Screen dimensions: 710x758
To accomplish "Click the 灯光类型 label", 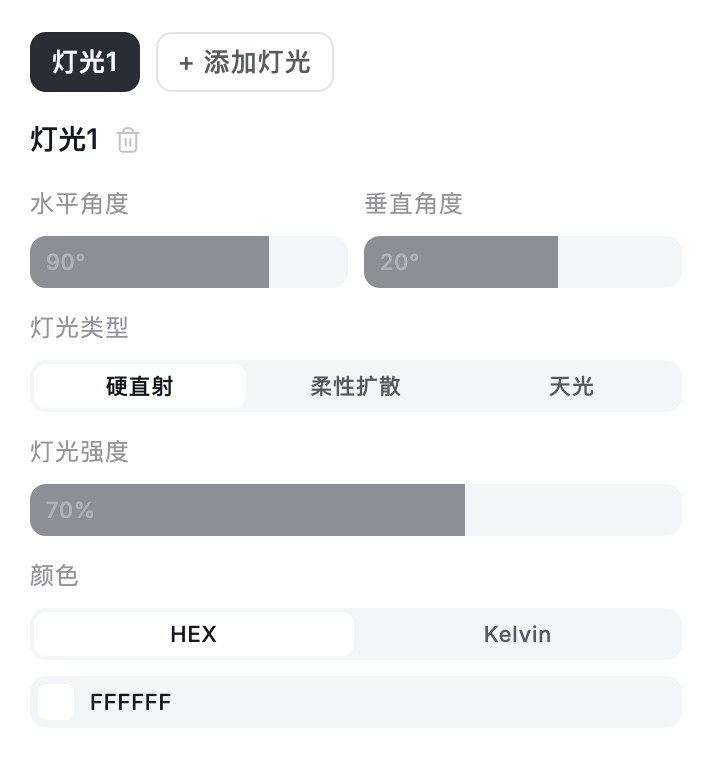I will (x=80, y=327).
